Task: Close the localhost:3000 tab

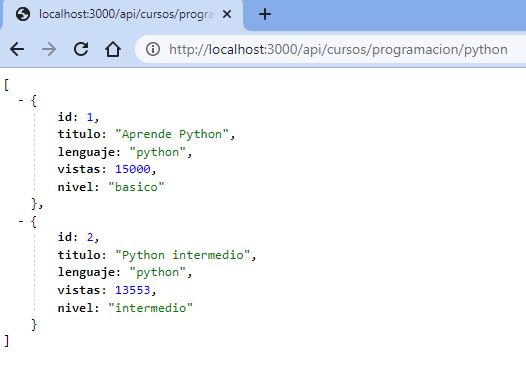Action: click(227, 14)
